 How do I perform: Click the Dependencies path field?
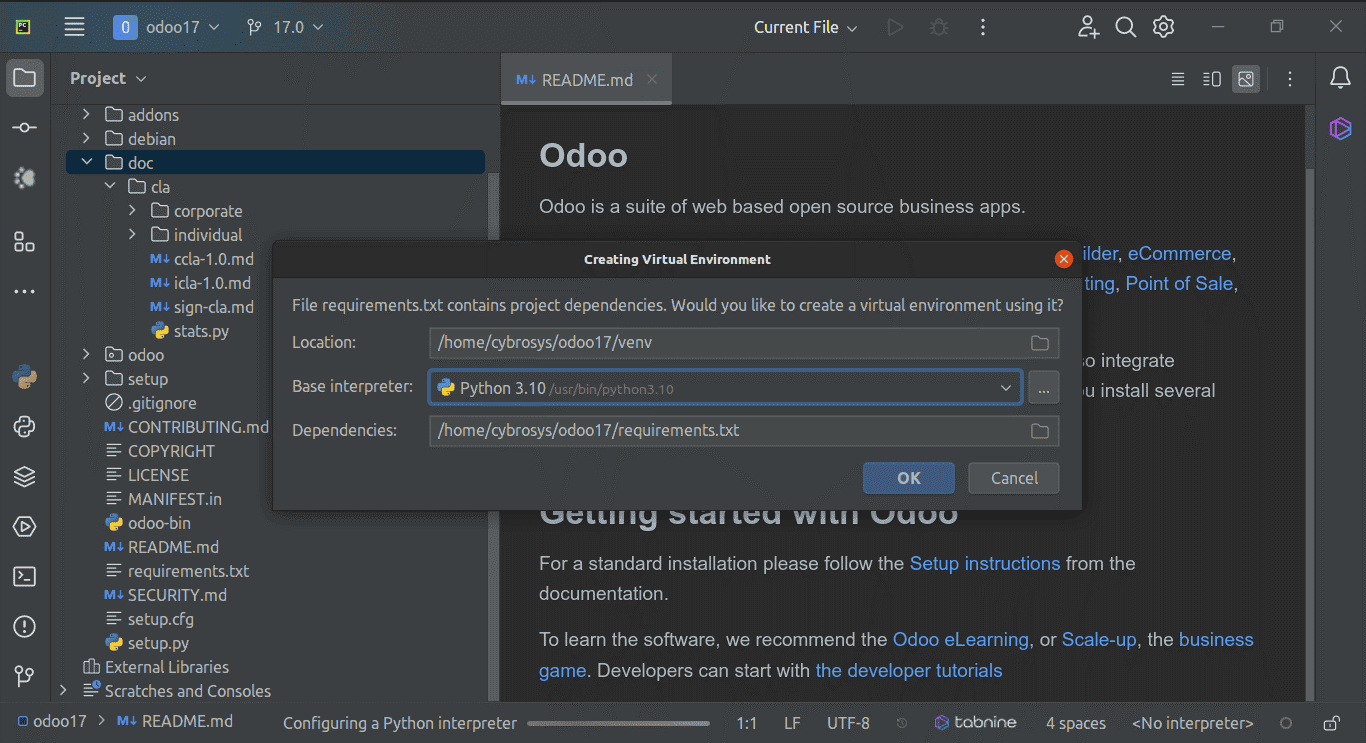point(744,431)
